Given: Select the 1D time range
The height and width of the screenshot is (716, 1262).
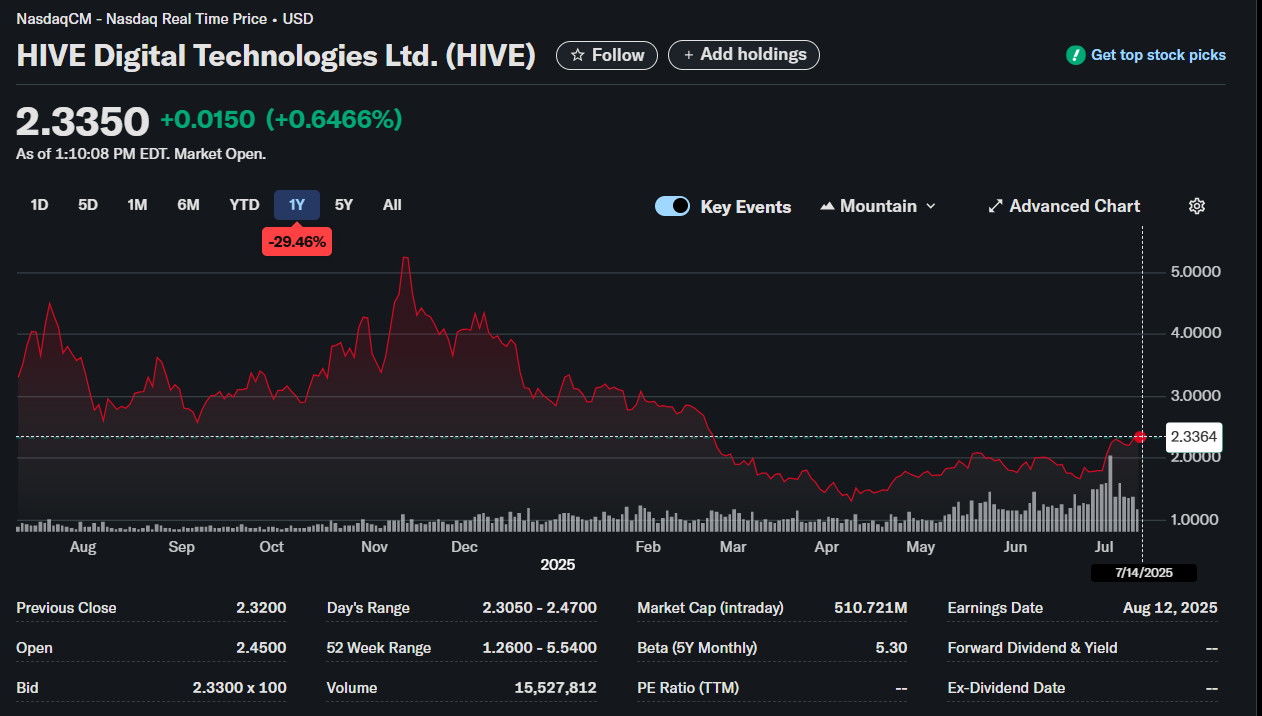Looking at the screenshot, I should [x=39, y=205].
